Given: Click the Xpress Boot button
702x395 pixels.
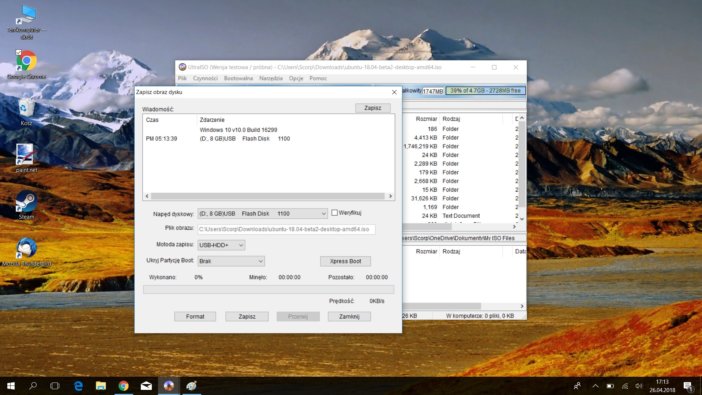Looking at the screenshot, I should (345, 261).
